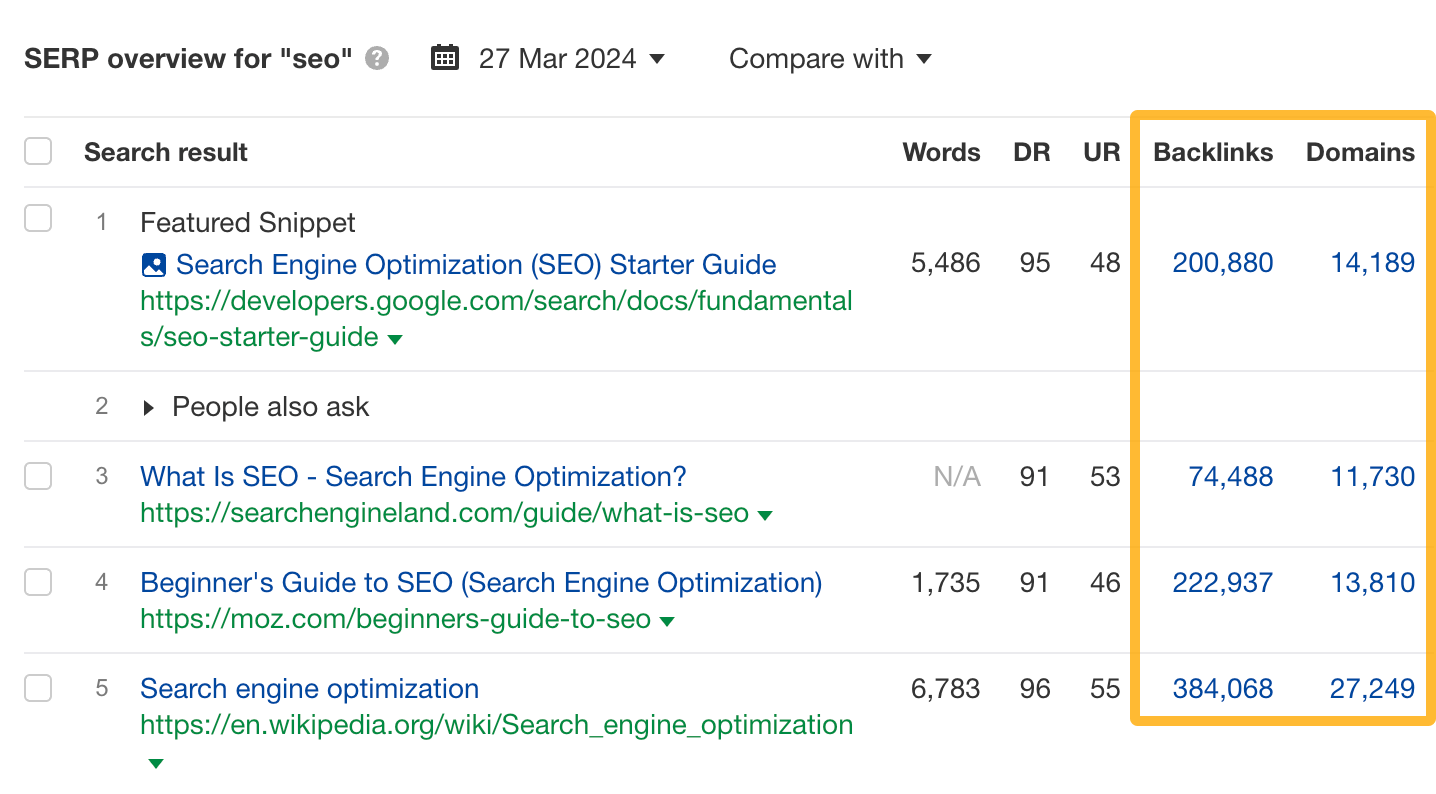Click the 384,068 backlinks value for Wikipedia

1222,688
